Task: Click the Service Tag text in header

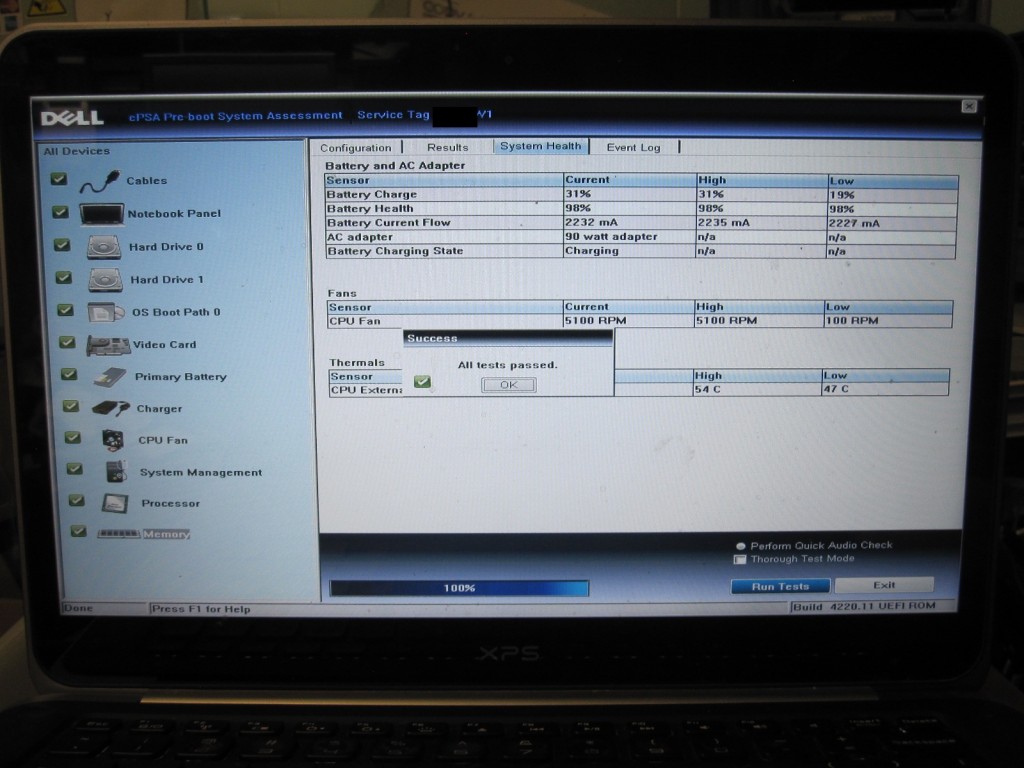Action: (x=394, y=115)
